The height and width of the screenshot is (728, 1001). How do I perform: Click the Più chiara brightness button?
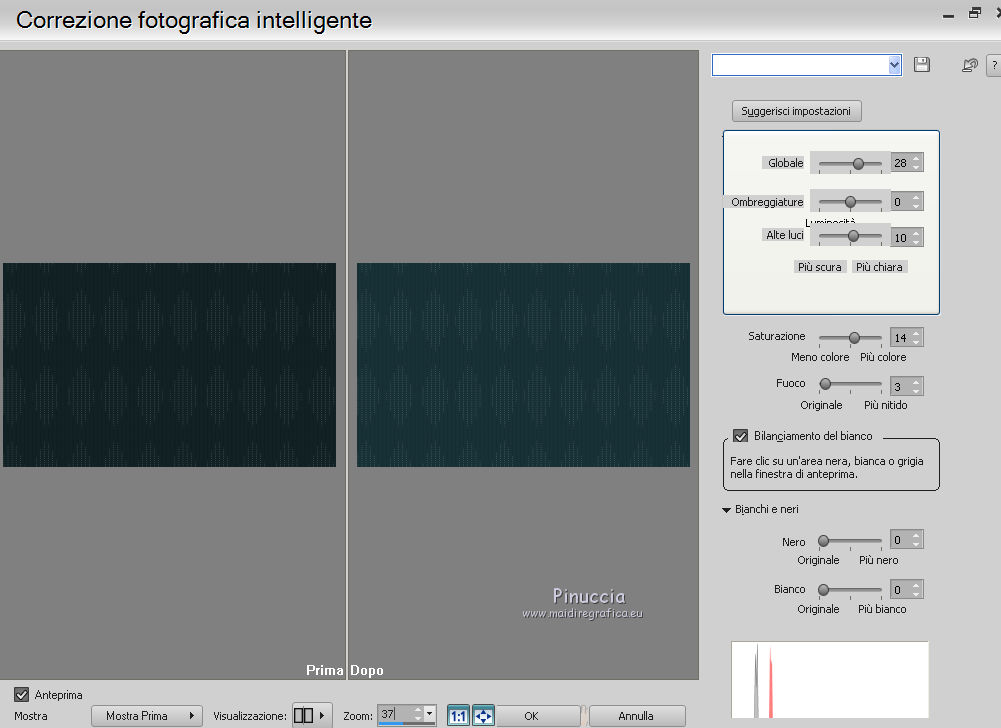pos(879,267)
